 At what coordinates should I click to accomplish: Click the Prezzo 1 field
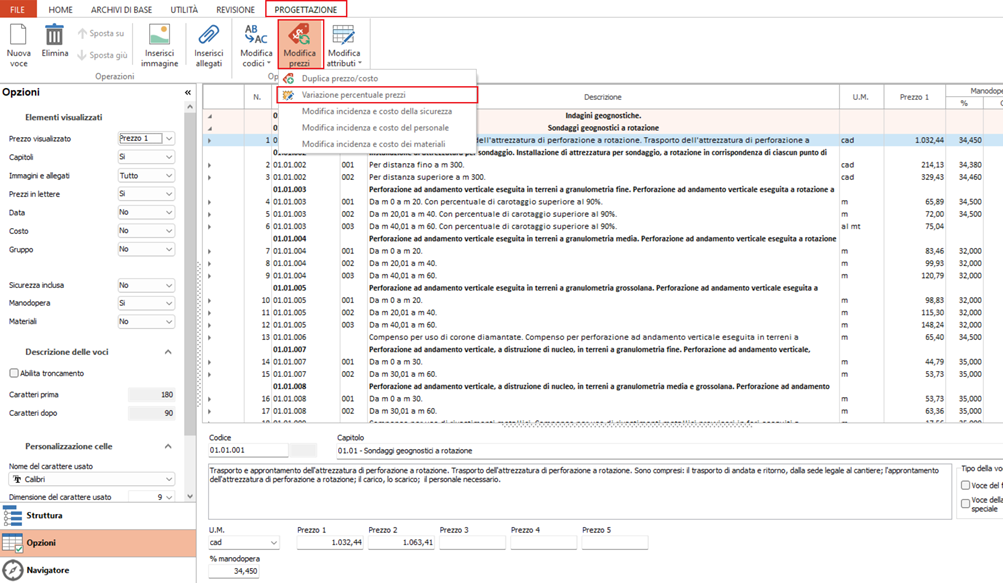[330, 543]
